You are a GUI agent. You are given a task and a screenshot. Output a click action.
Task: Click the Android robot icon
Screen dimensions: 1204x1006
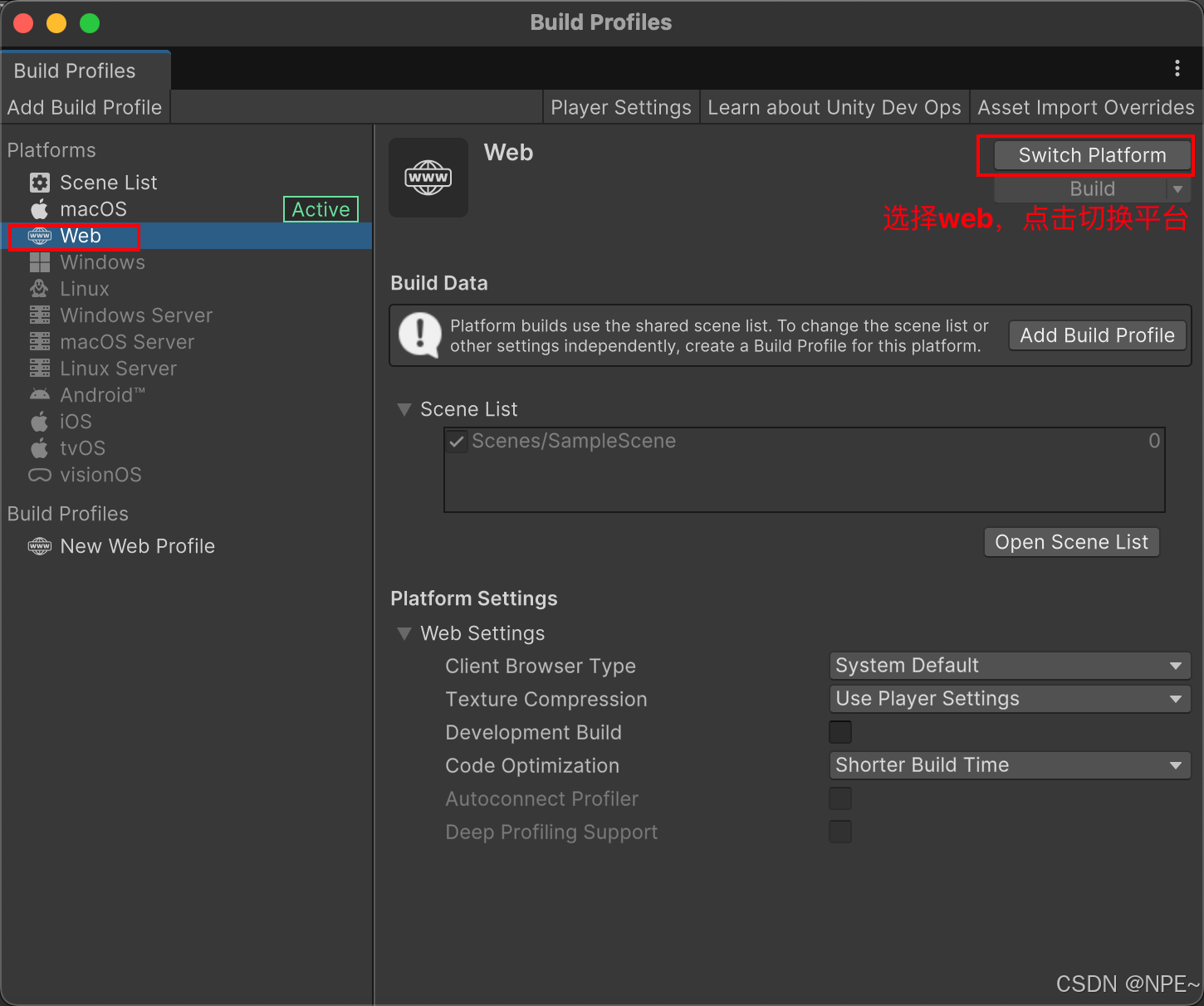pos(40,395)
